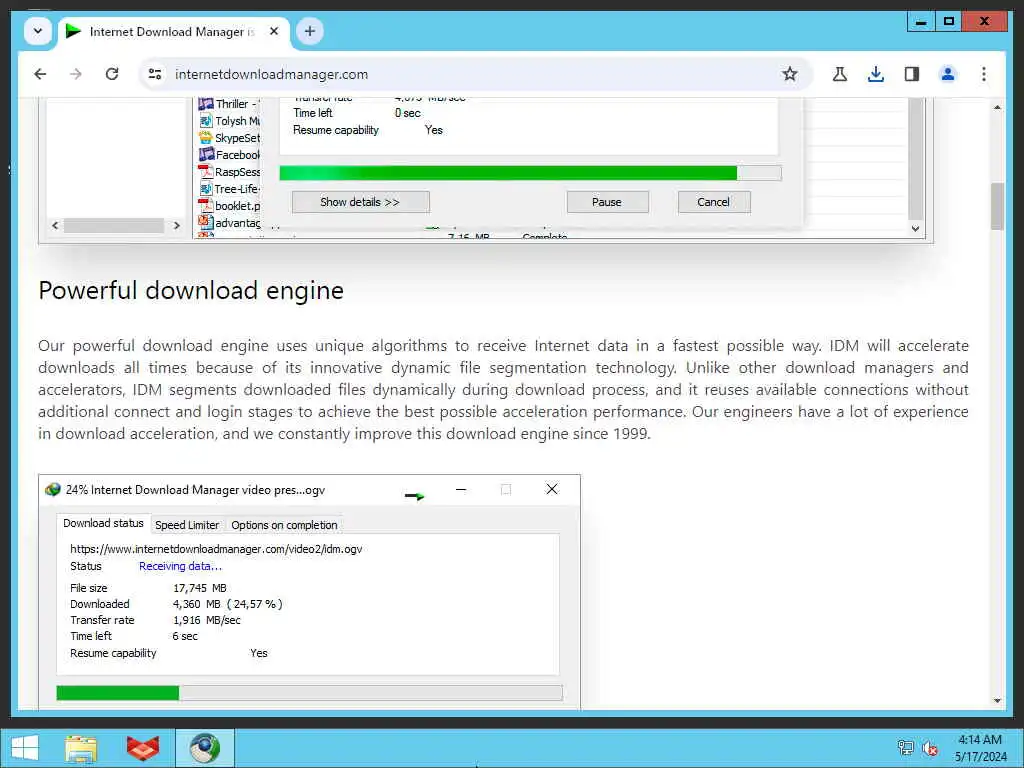Screen dimensions: 1024x768
Task: Switch to Options on completion tab
Action: click(x=284, y=525)
